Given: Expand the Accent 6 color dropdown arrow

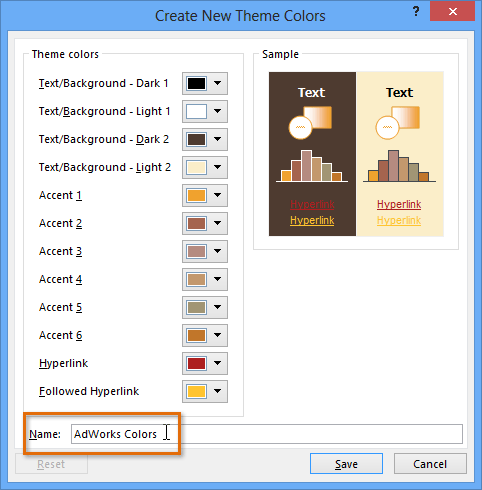Looking at the screenshot, I should coord(218,335).
